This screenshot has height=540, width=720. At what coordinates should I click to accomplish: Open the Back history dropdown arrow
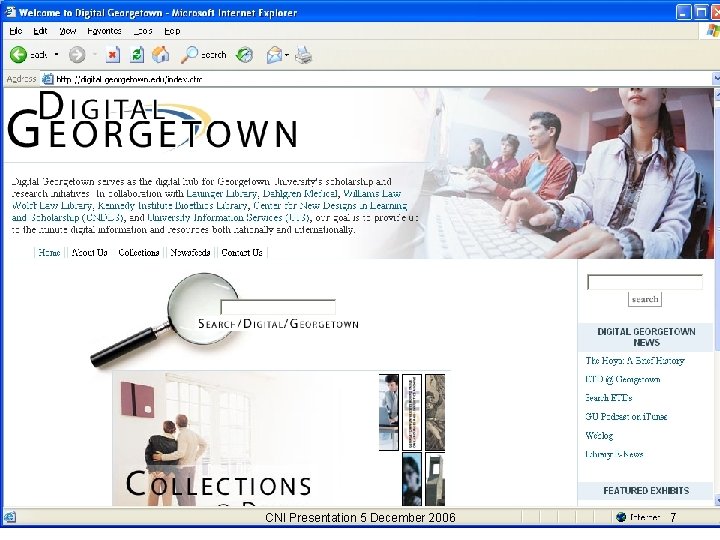pos(56,55)
